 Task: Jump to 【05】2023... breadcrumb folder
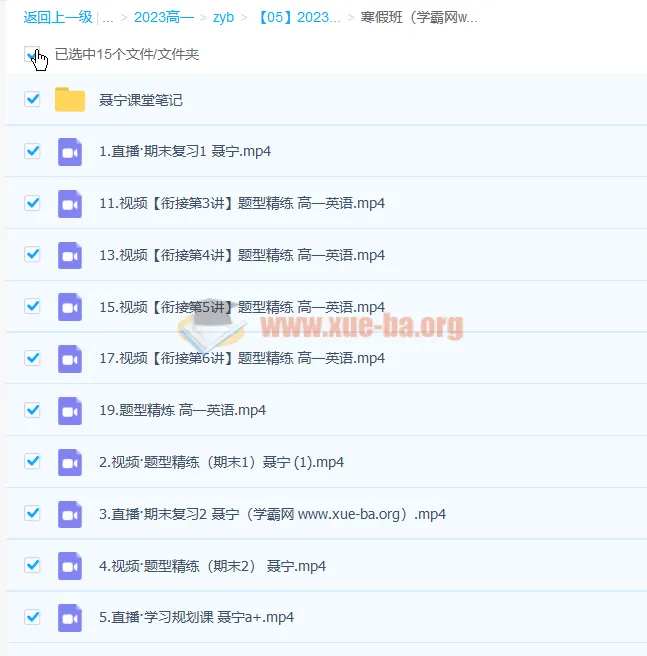tap(298, 18)
